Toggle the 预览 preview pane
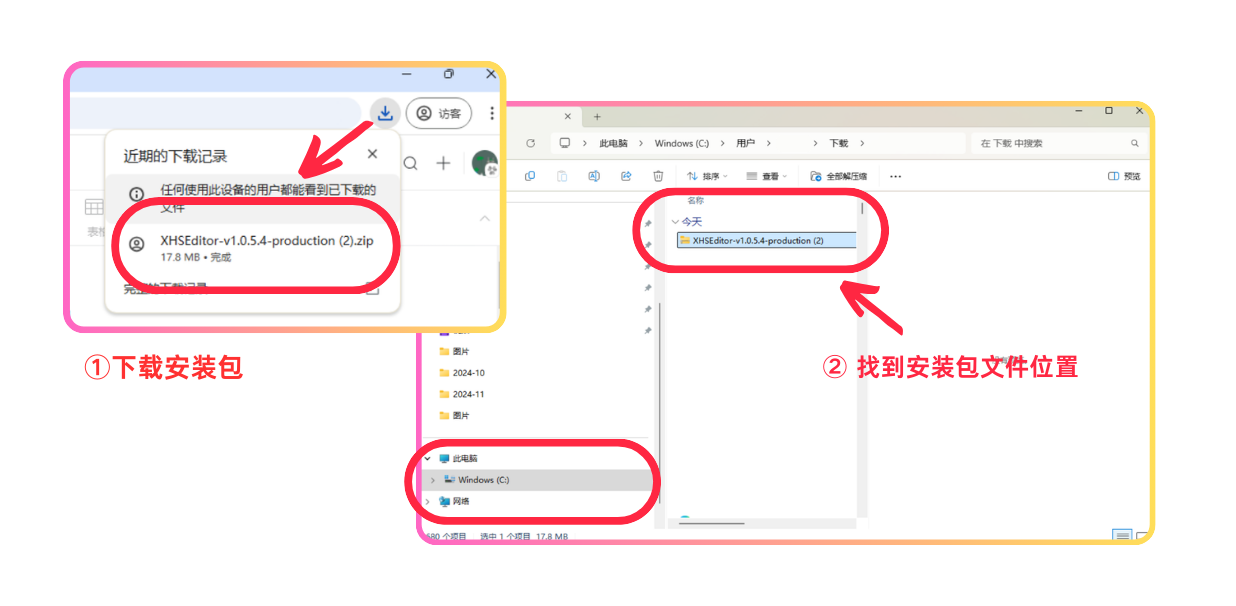The height and width of the screenshot is (606, 1236). [x=1124, y=175]
